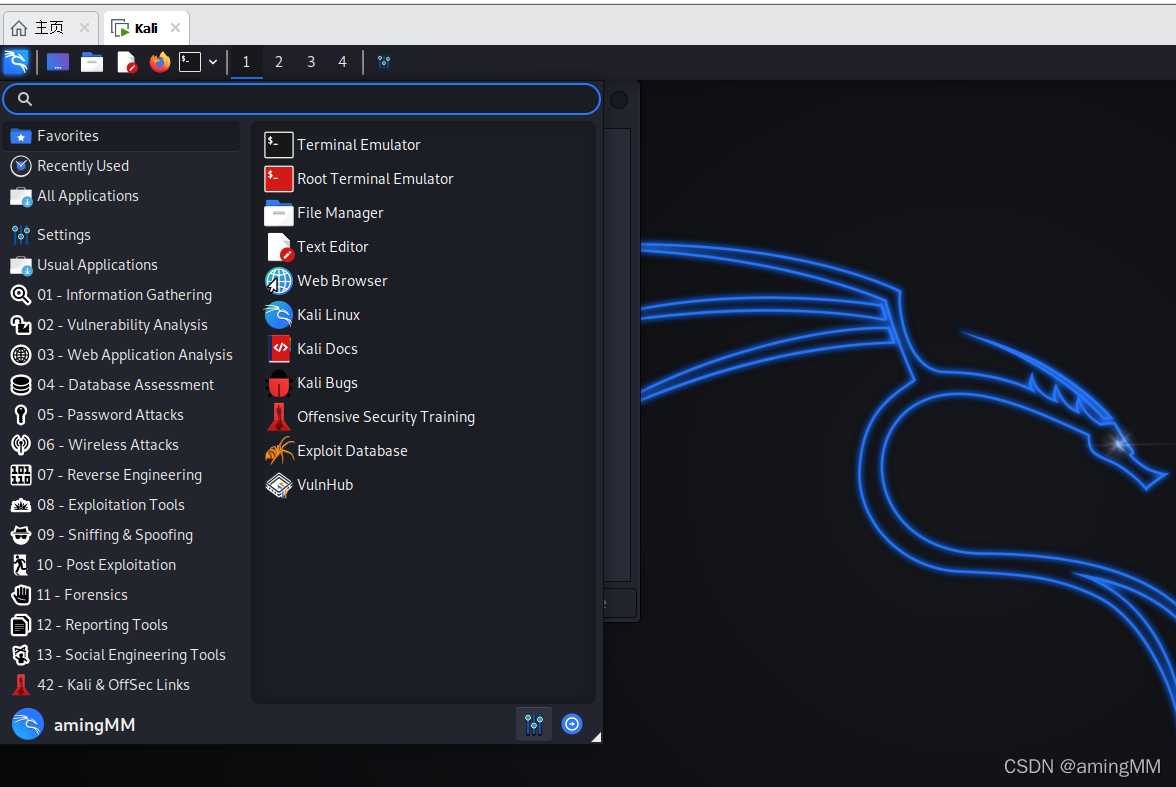Launch Text Editor from favorites list
The image size is (1176, 787).
coord(424,247)
